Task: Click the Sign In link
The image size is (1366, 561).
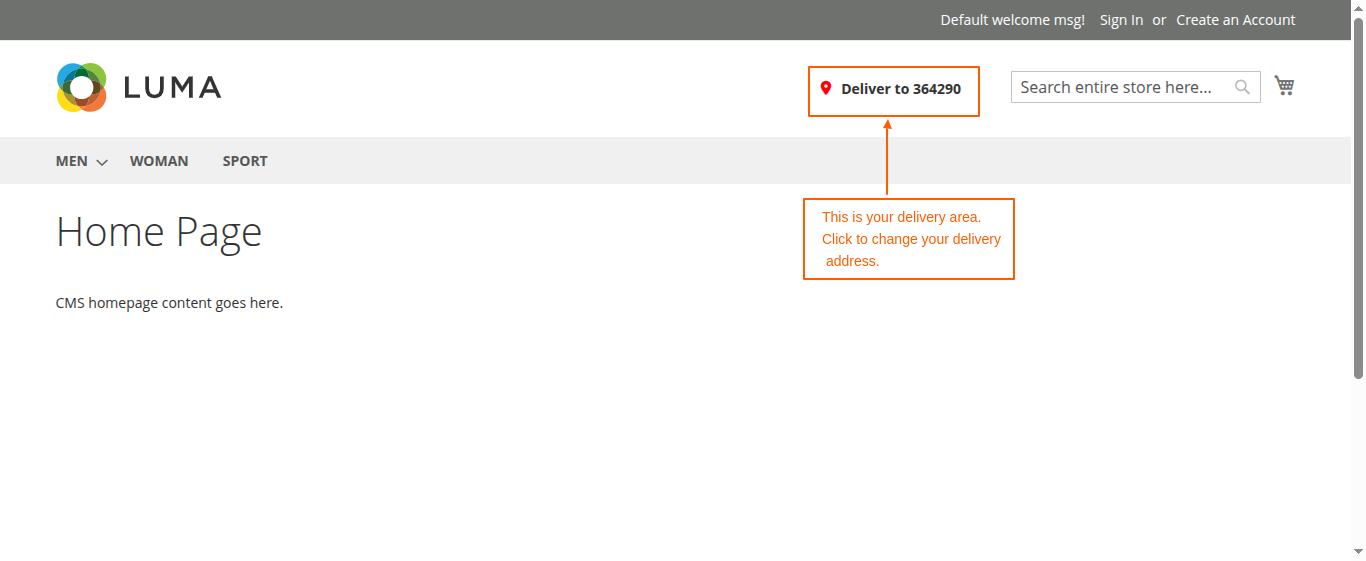Action: click(1121, 20)
